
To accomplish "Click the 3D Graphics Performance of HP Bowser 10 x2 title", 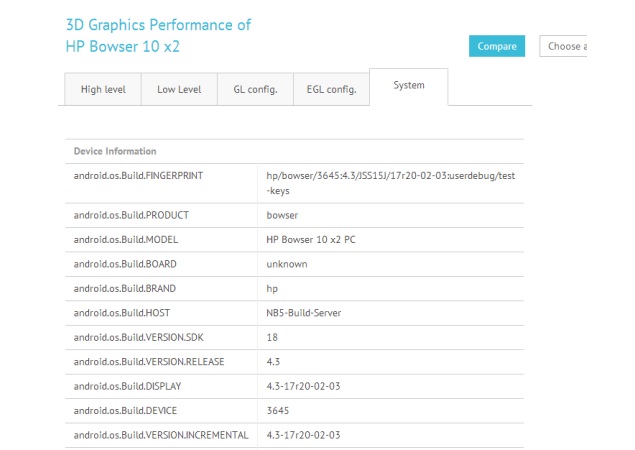I will (158, 36).
